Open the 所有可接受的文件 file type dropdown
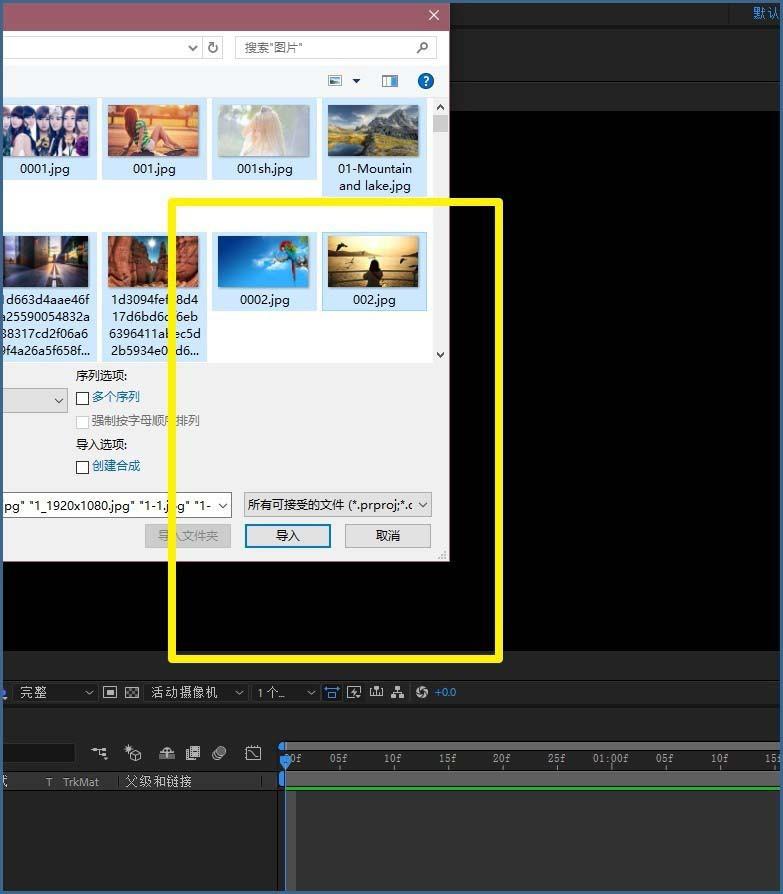The image size is (783, 894). (337, 505)
